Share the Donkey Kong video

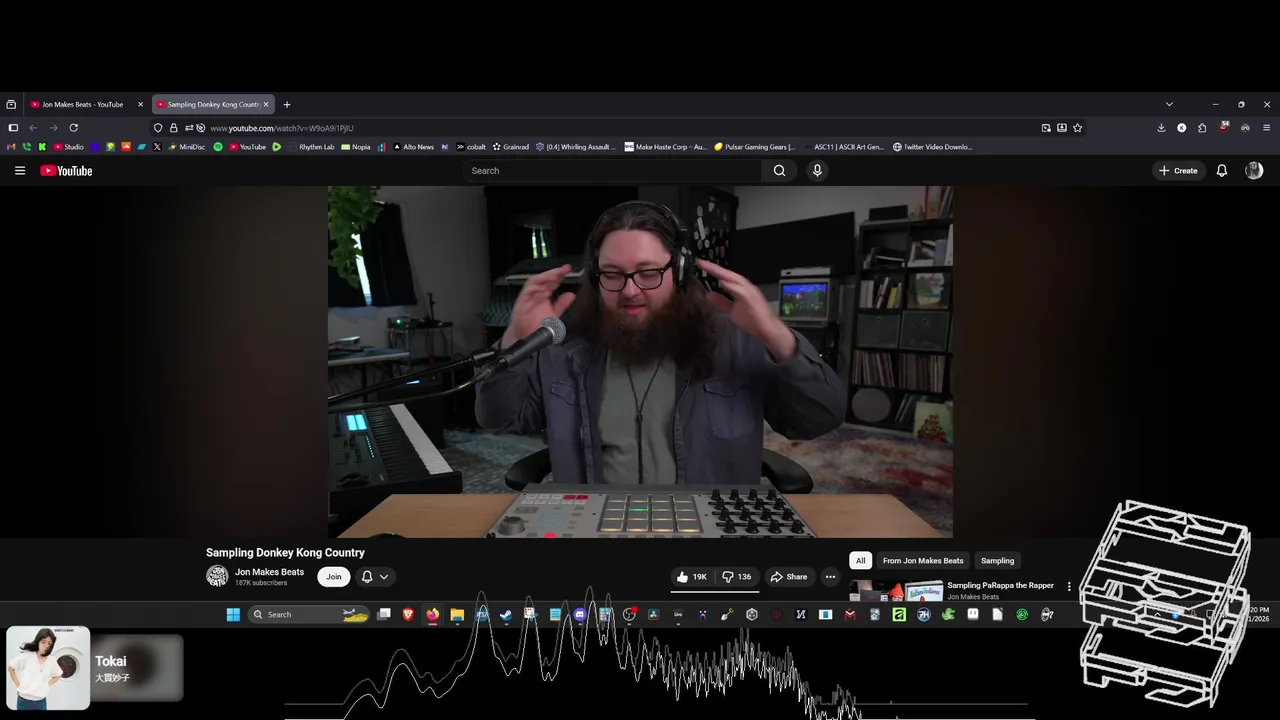click(x=788, y=577)
